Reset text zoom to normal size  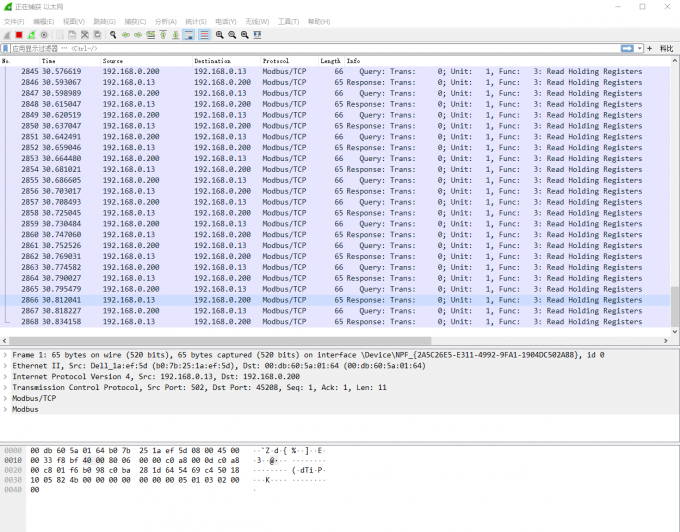click(x=245, y=35)
